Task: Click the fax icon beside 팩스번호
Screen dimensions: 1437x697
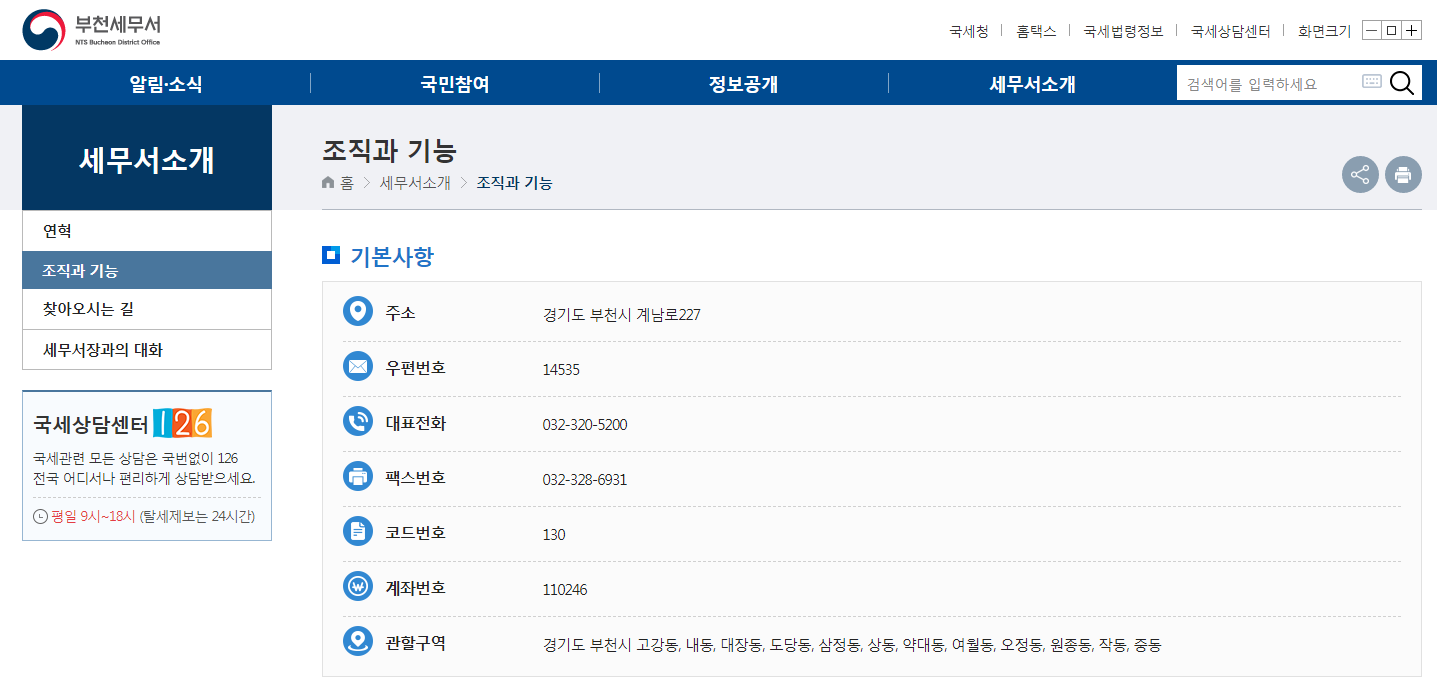Action: pyautogui.click(x=358, y=476)
